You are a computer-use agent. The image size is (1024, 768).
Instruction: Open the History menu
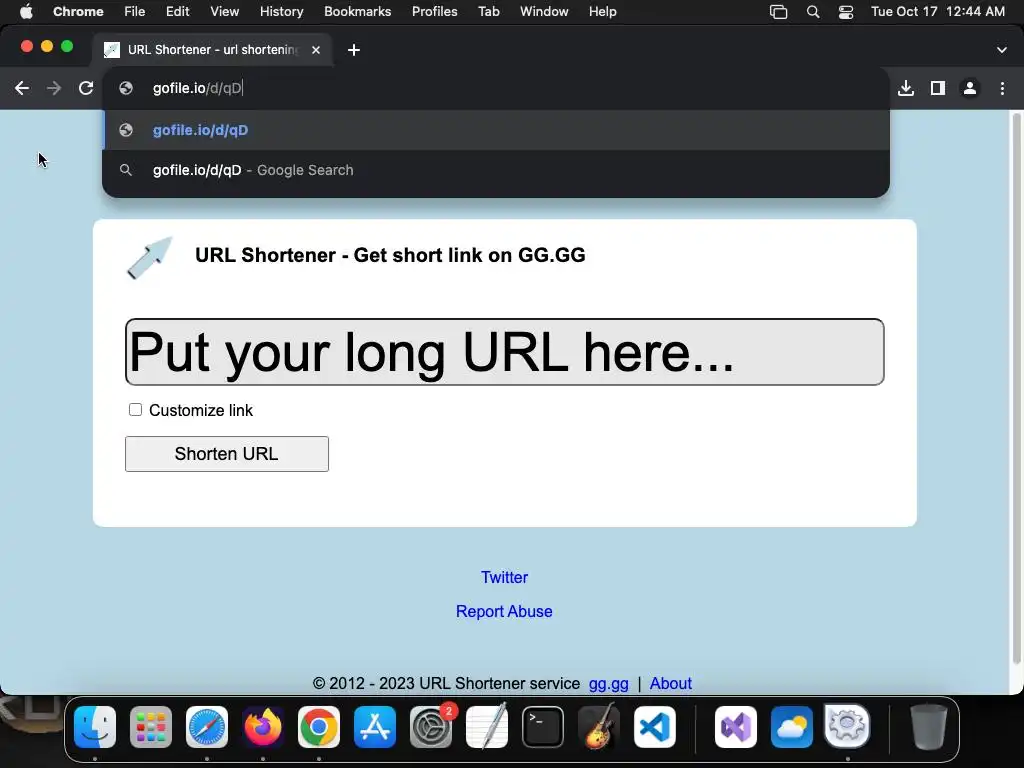[x=281, y=12]
